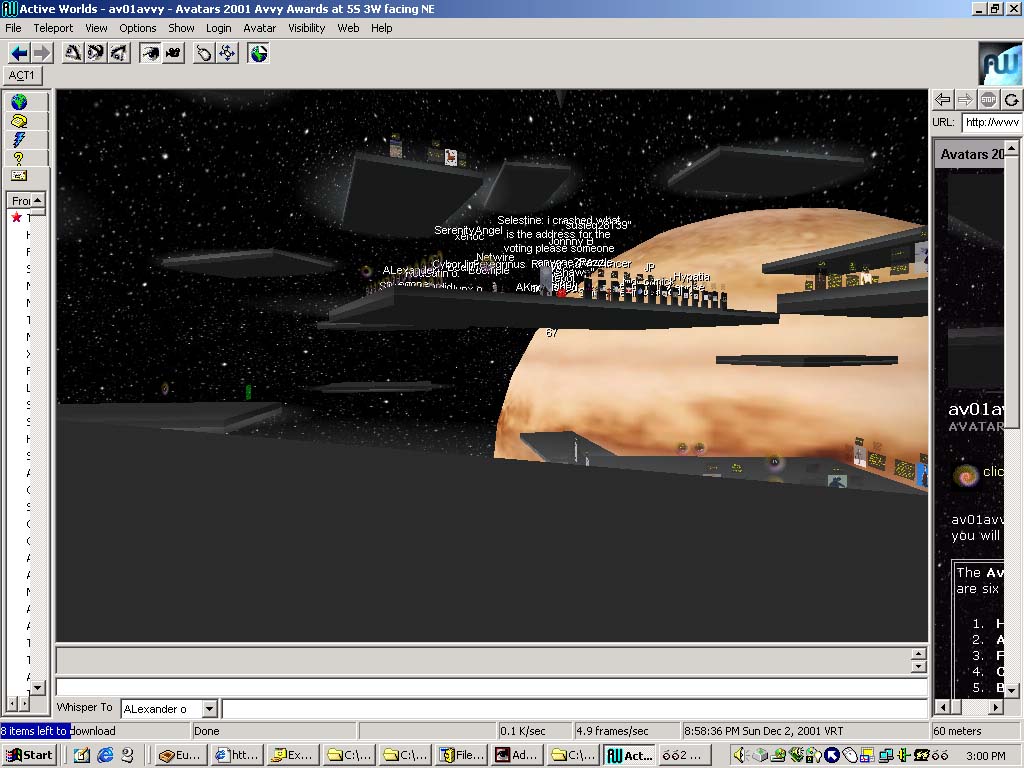Click the globe icon in the top toolbar
Viewport: 1024px width, 768px height.
coord(259,53)
